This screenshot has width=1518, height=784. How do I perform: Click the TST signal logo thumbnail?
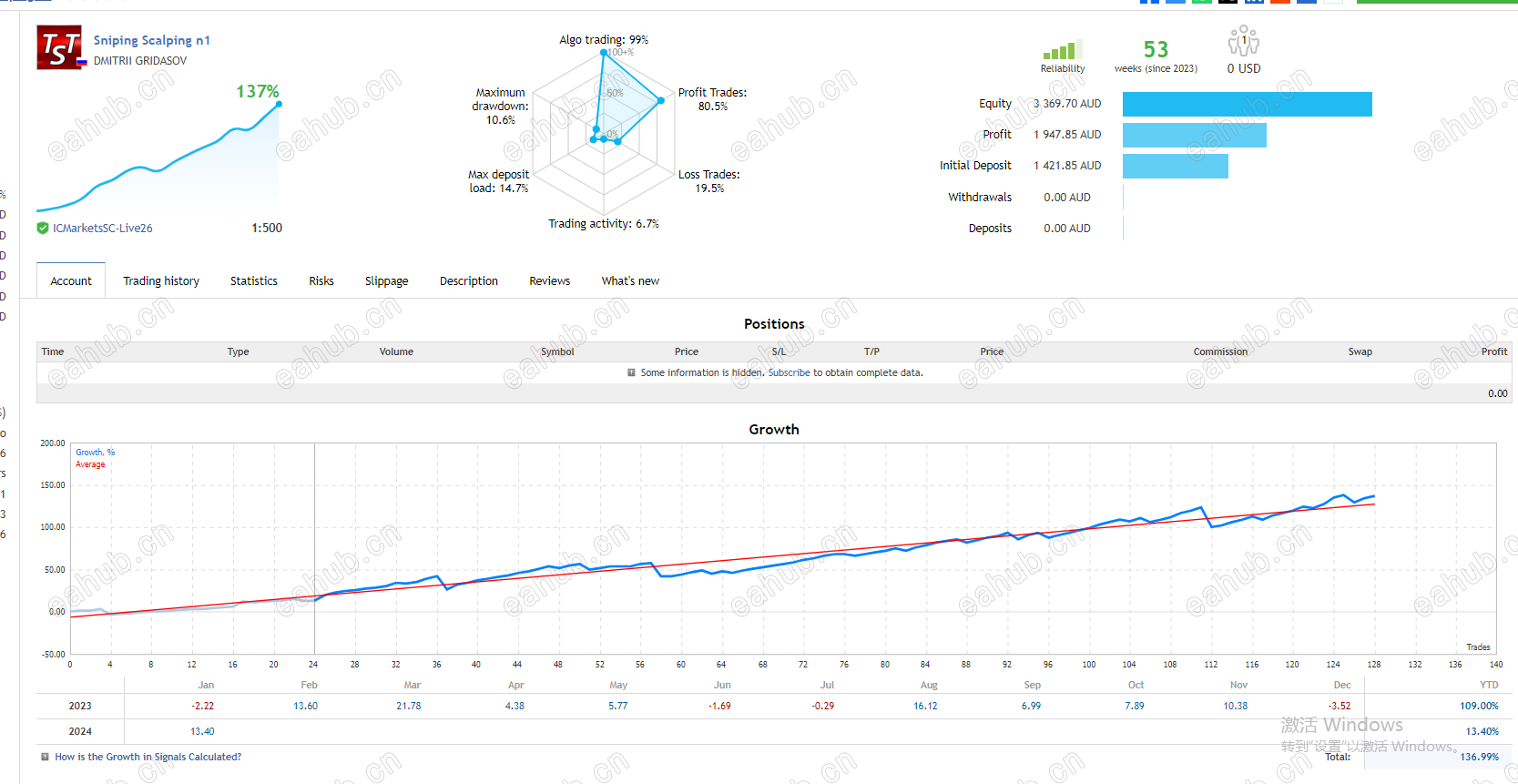[59, 47]
